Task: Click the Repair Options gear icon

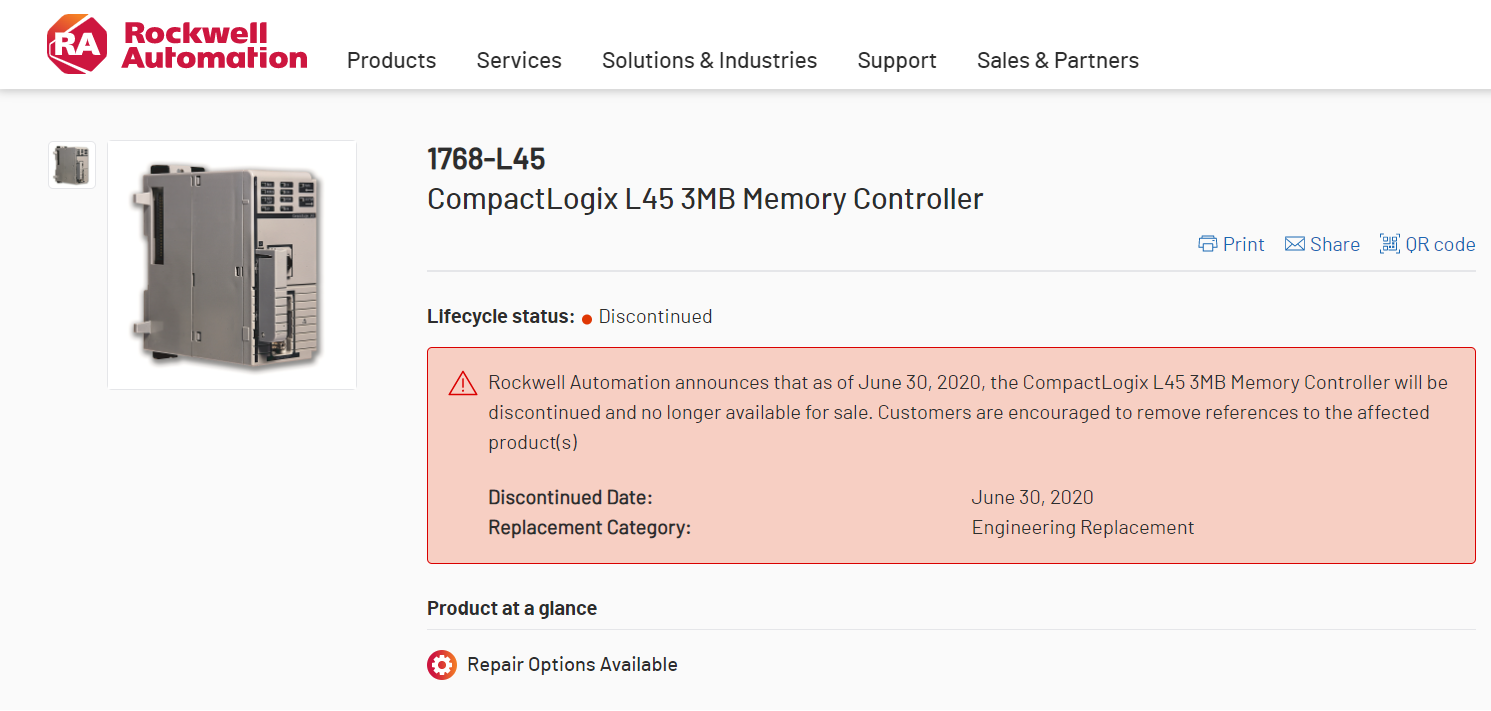Action: 442,665
